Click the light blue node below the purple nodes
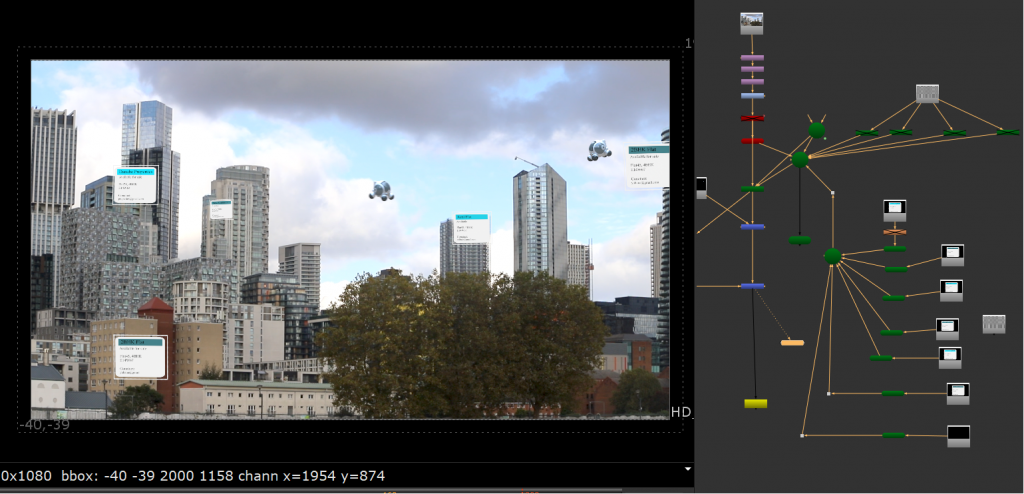1024x494 pixels. (752, 96)
